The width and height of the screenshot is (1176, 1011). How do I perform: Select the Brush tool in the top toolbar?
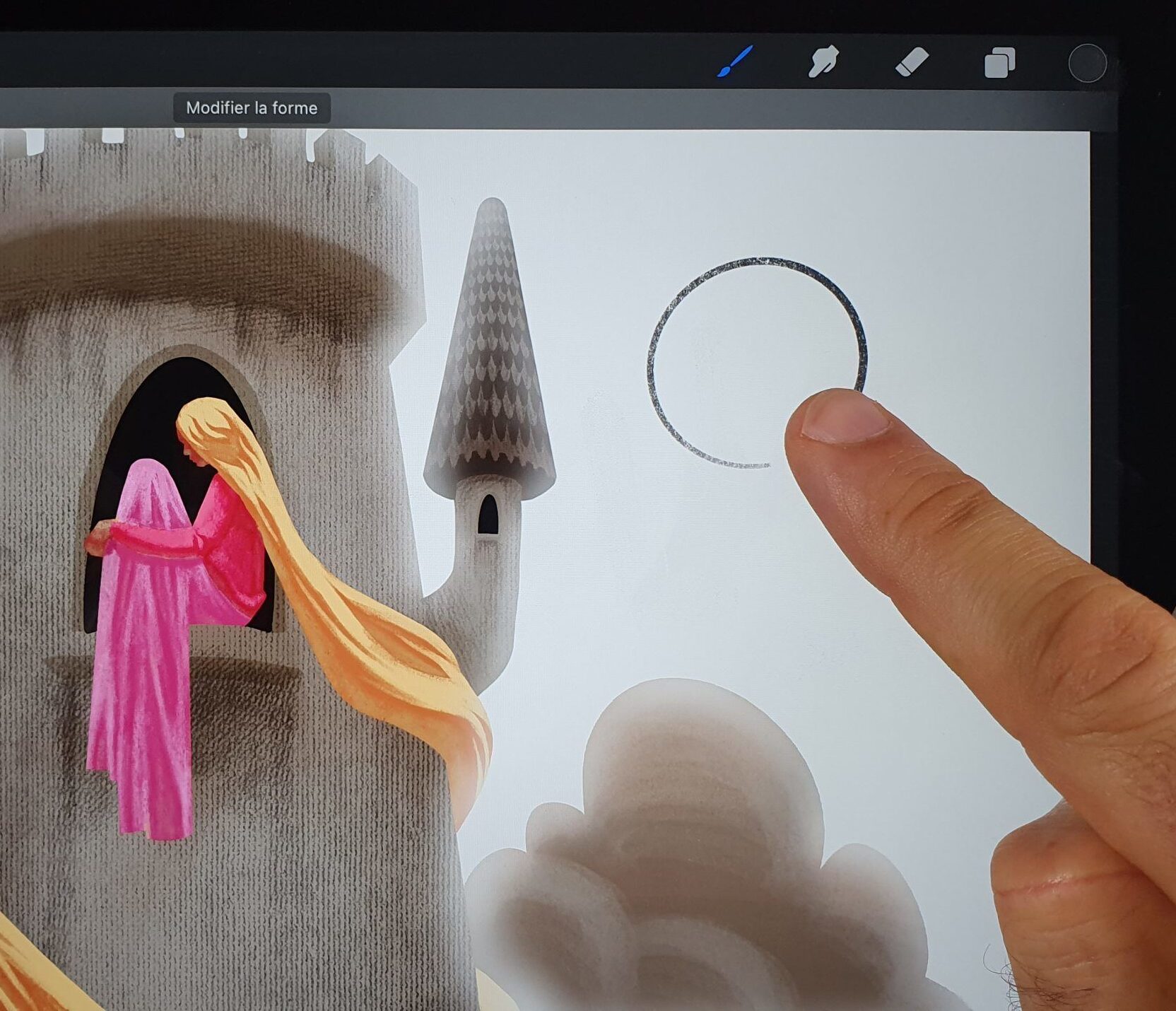pos(735,62)
